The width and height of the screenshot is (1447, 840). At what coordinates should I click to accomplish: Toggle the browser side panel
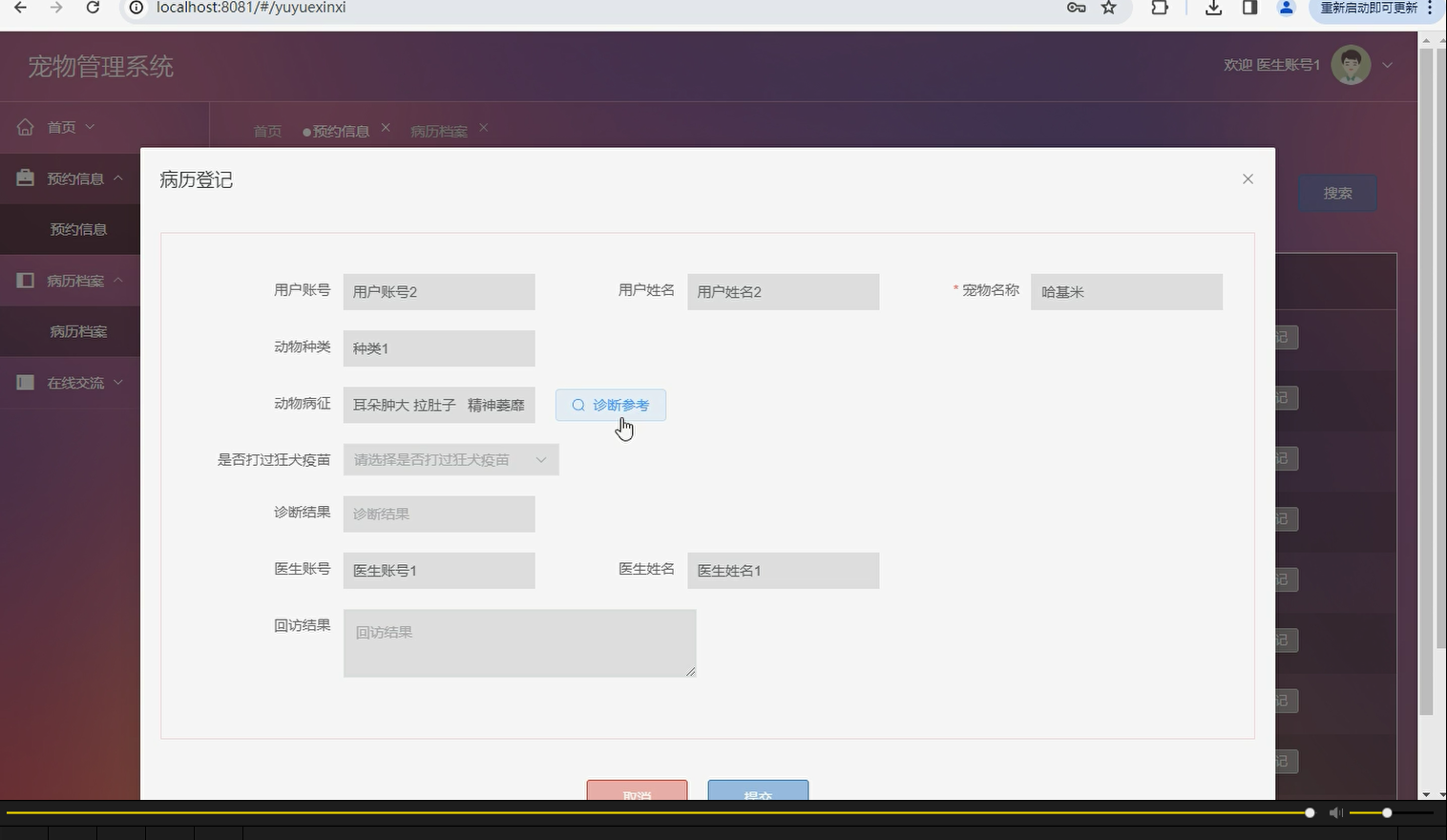point(1249,8)
